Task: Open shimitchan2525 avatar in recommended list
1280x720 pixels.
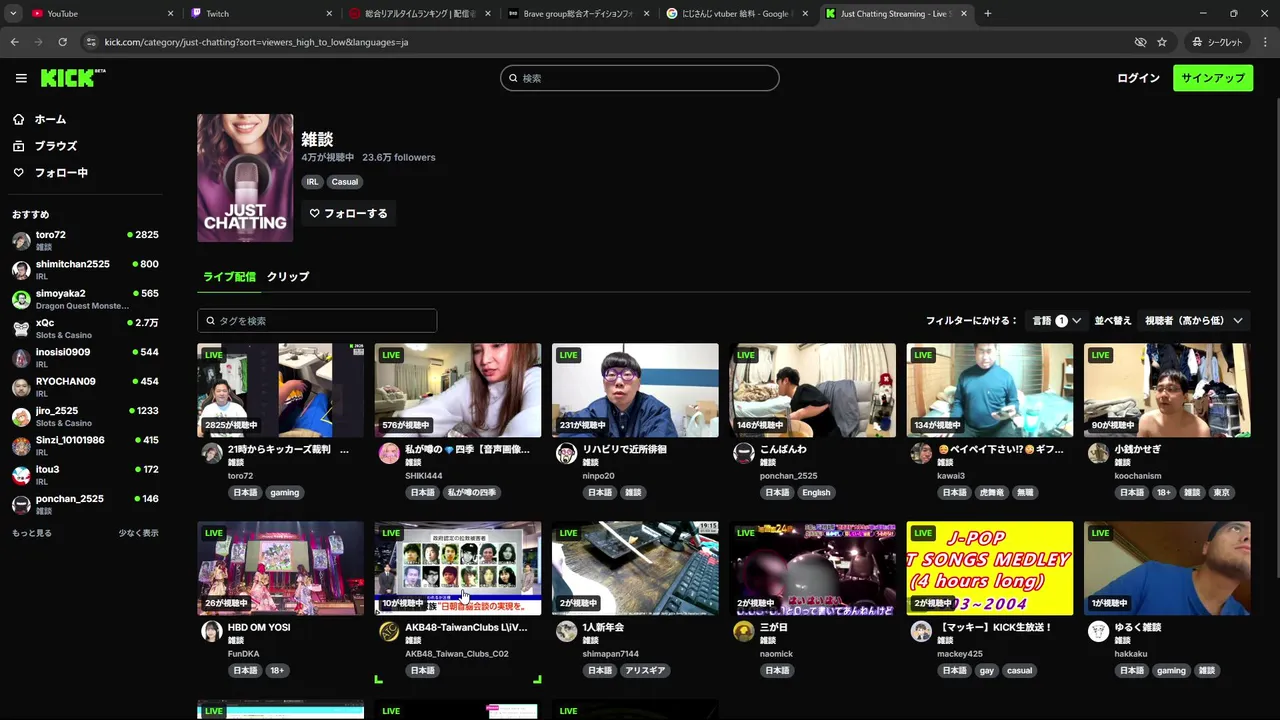Action: 21,270
